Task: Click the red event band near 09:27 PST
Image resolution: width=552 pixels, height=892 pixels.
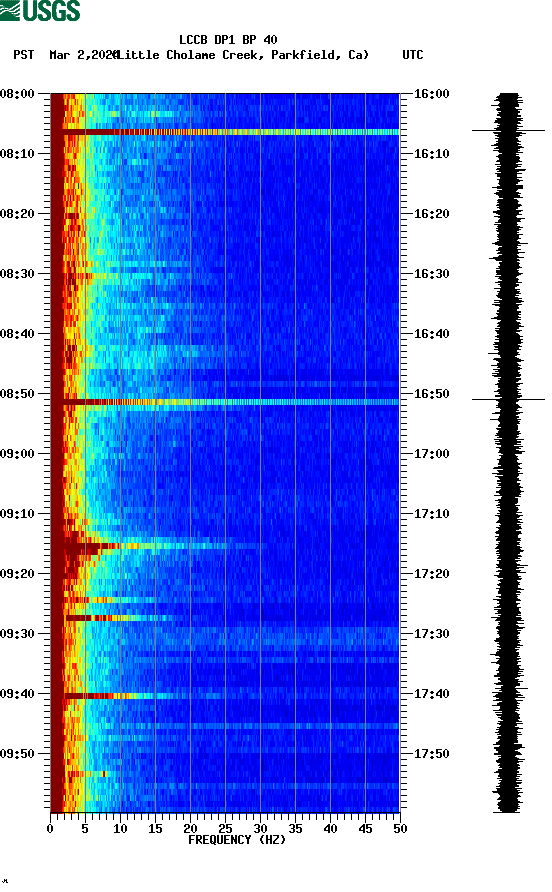Action: click(91, 618)
